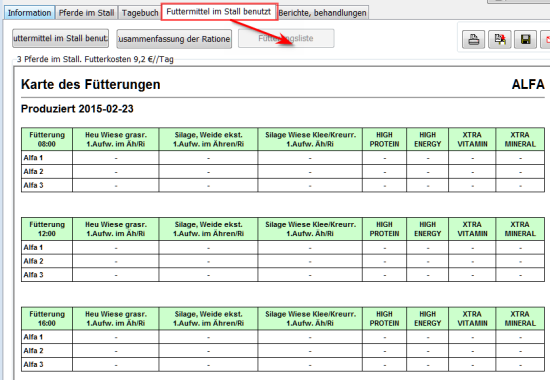The height and width of the screenshot is (380, 550).
Task: Click the ALFA stable name heading
Action: point(528,85)
